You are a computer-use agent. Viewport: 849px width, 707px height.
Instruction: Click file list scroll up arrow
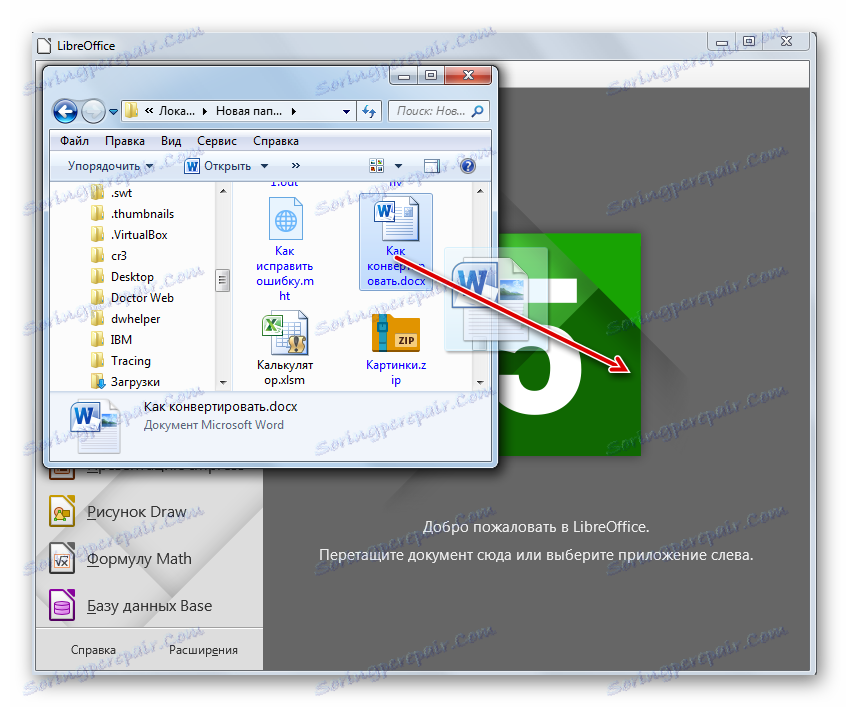tap(480, 191)
